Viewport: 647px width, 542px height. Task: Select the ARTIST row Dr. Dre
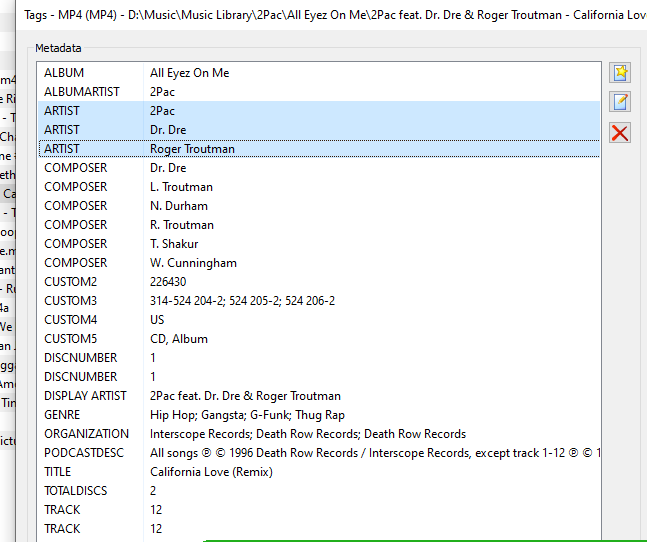pyautogui.click(x=319, y=130)
